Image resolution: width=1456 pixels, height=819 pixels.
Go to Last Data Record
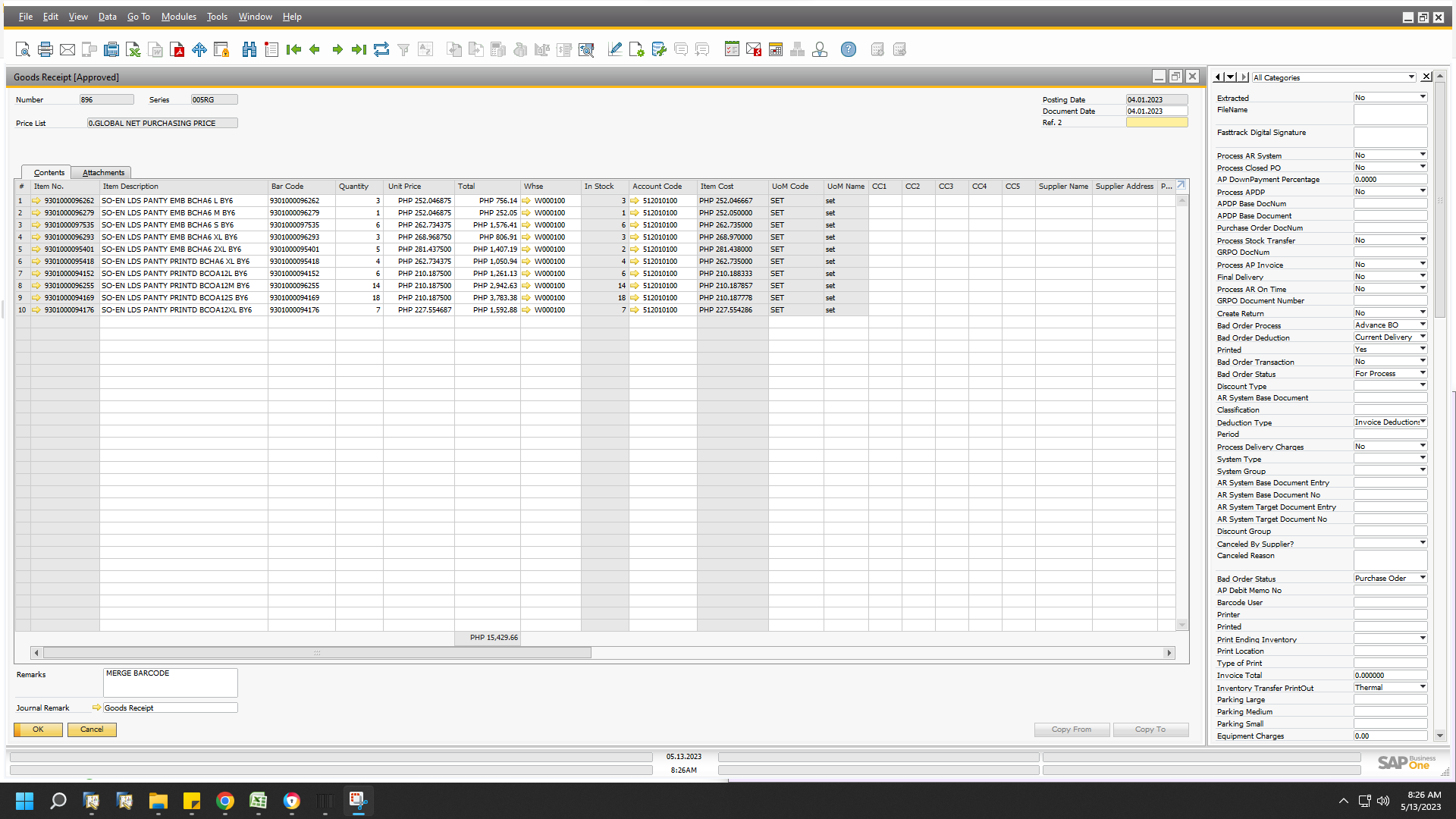coord(359,49)
